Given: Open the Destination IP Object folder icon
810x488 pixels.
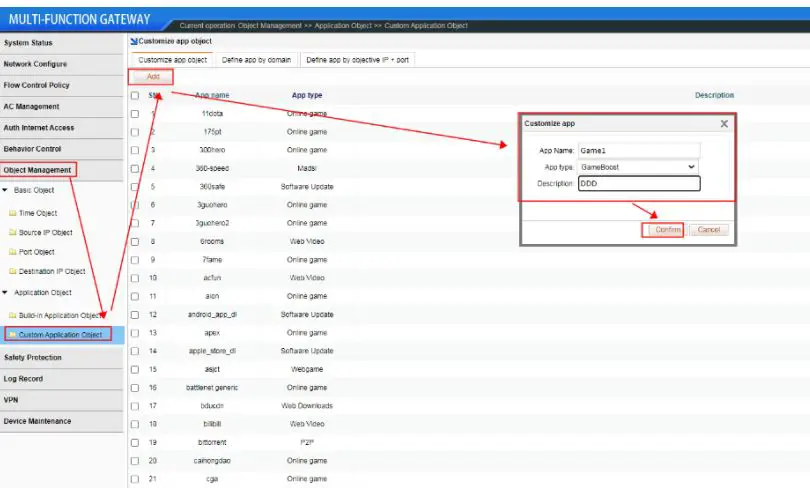Looking at the screenshot, I should pyautogui.click(x=12, y=271).
